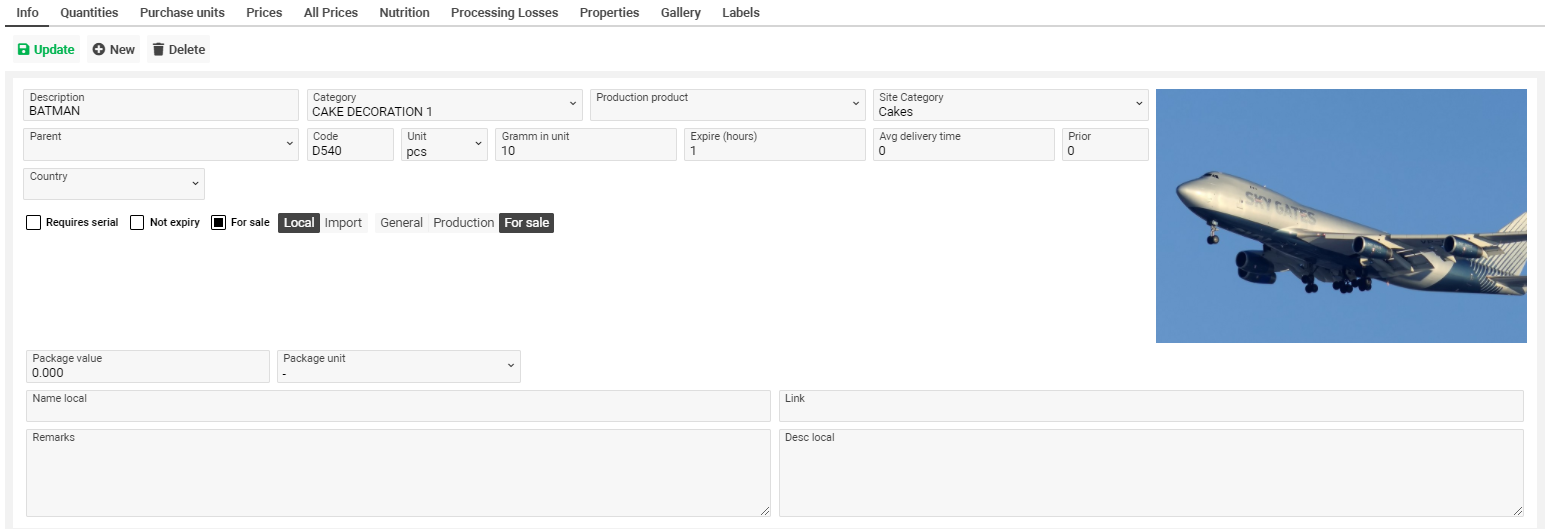The height and width of the screenshot is (529, 1546).
Task: Open the Package unit dropdown
Action: 511,366
